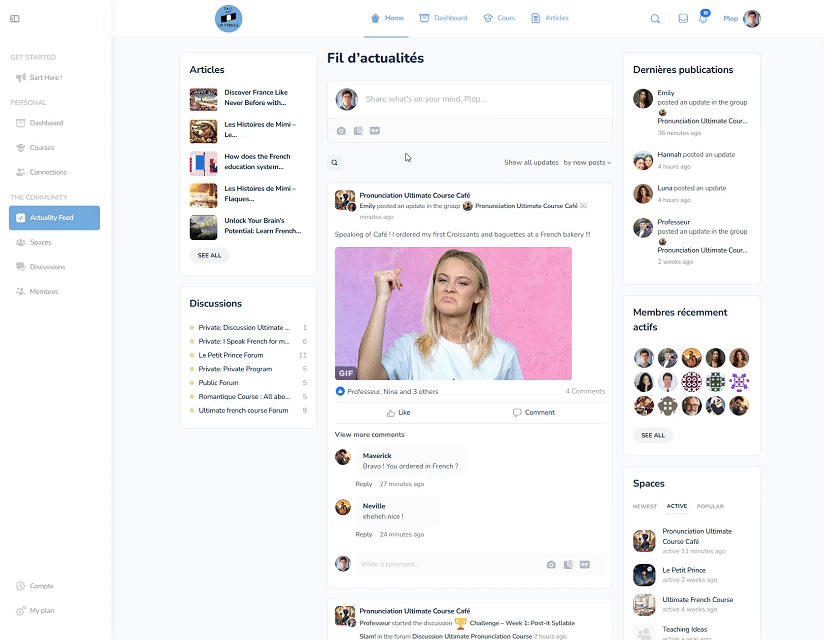This screenshot has height=640, width=824.
Task: Click See All under Articles
Action: pyautogui.click(x=209, y=255)
